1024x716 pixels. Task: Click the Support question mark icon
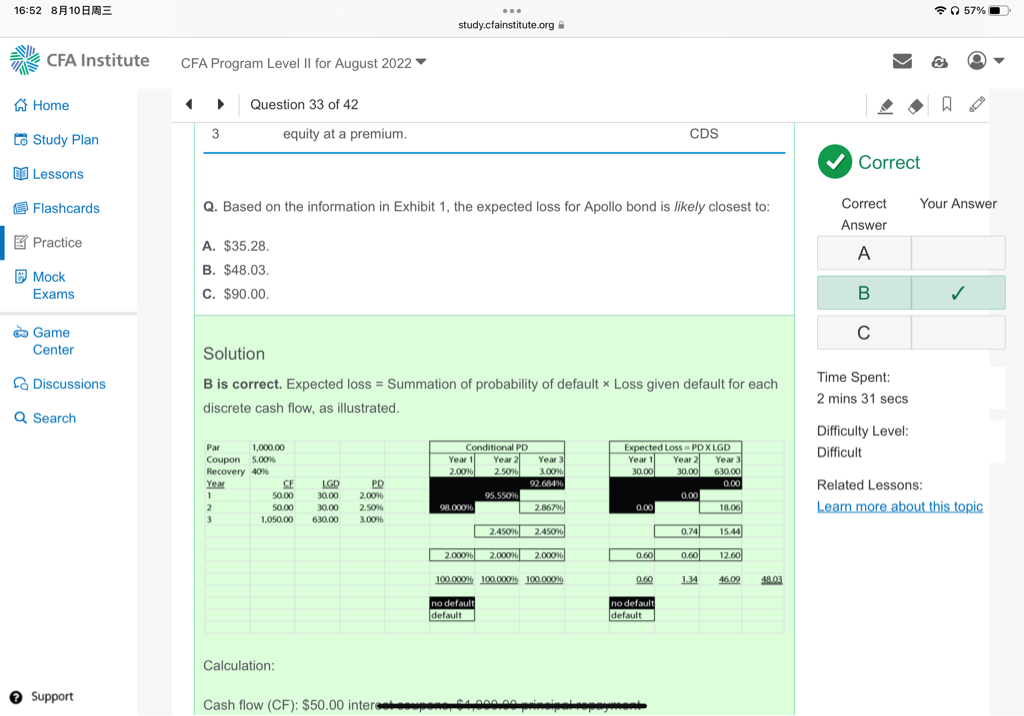(16, 697)
